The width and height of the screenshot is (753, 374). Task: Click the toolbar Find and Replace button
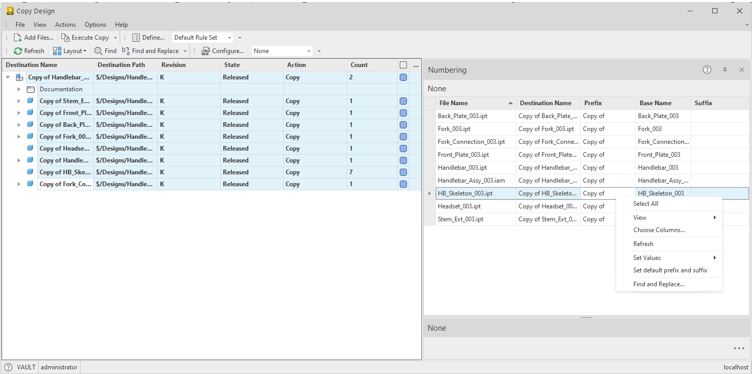click(x=150, y=51)
